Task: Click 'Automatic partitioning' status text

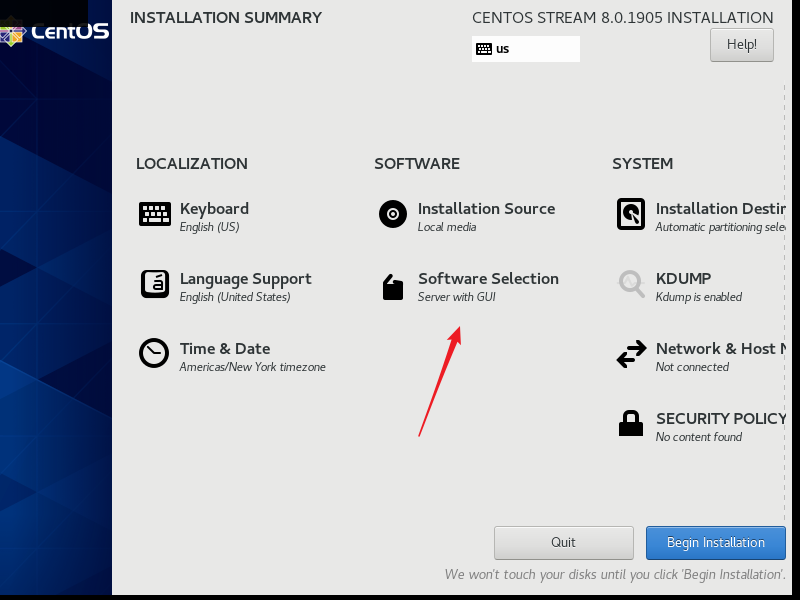Action: (720, 227)
